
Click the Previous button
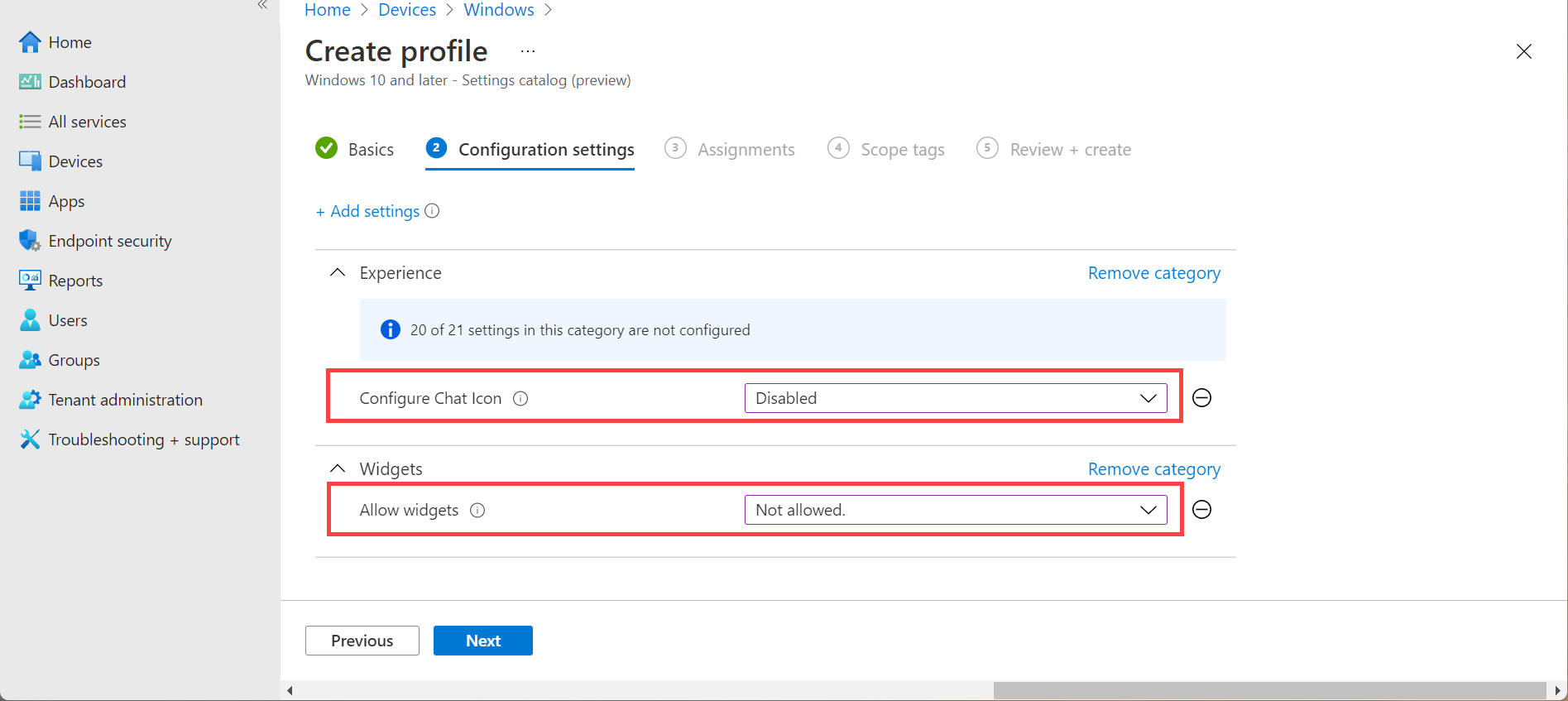coord(362,641)
